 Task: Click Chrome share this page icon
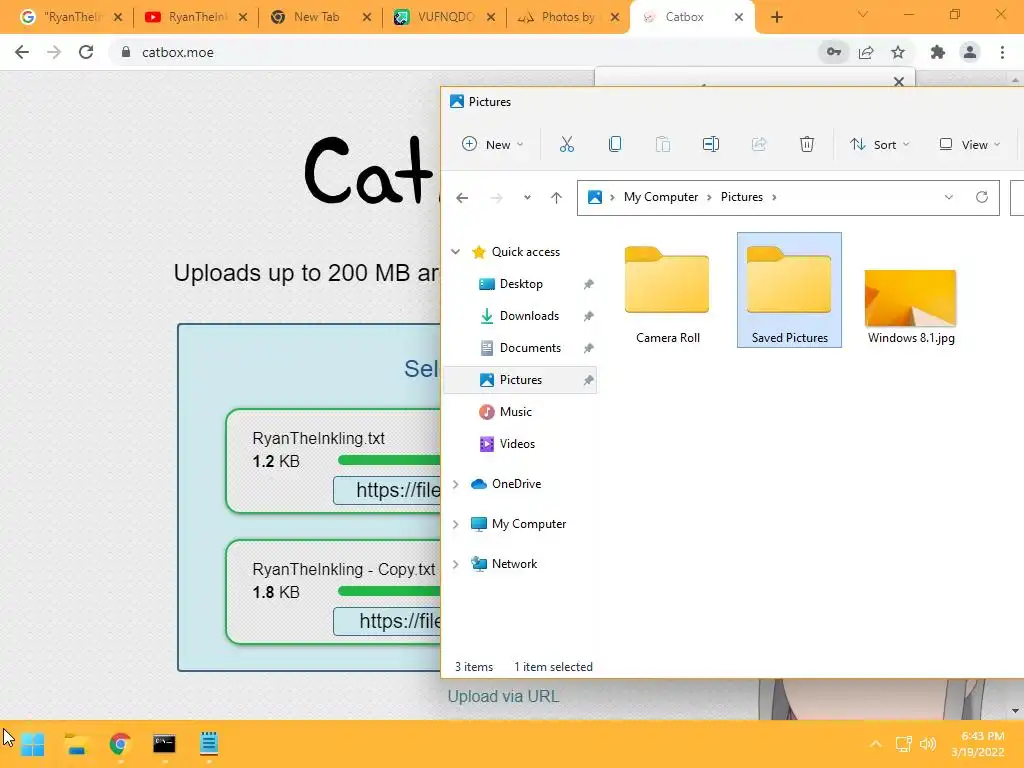click(x=866, y=52)
